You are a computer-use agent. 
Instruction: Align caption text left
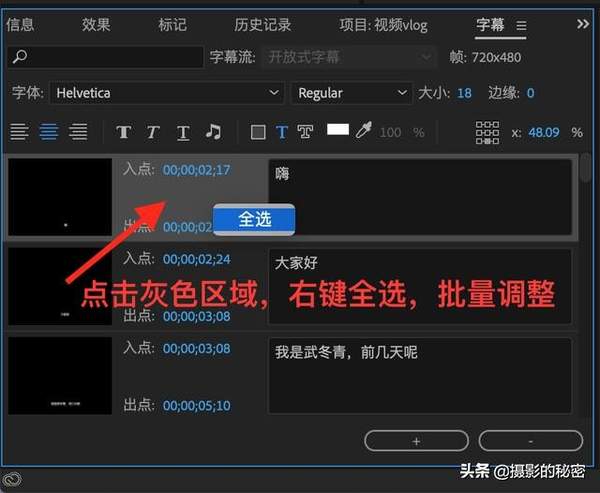[x=19, y=132]
